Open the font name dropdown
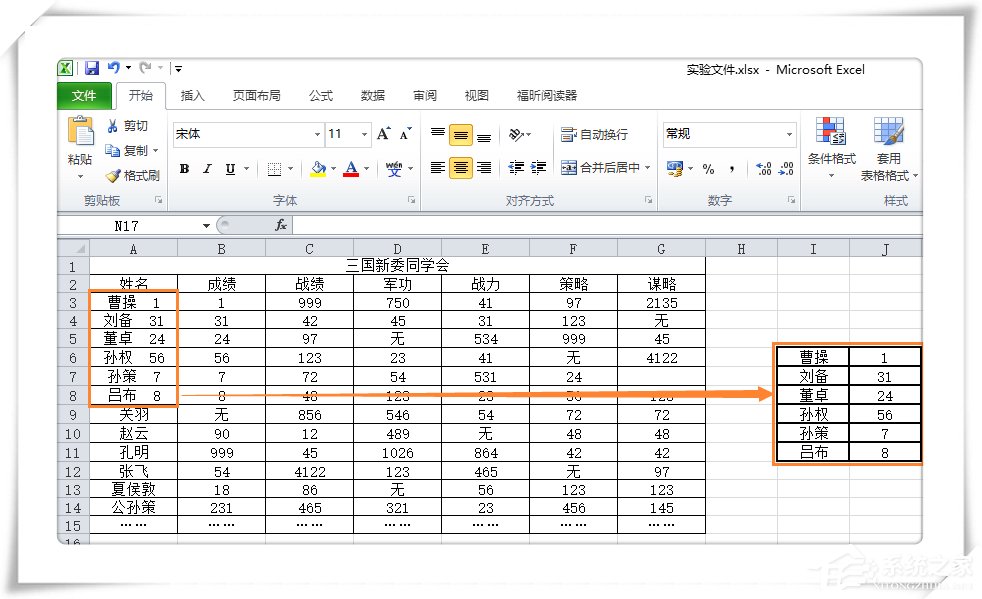 coord(318,134)
